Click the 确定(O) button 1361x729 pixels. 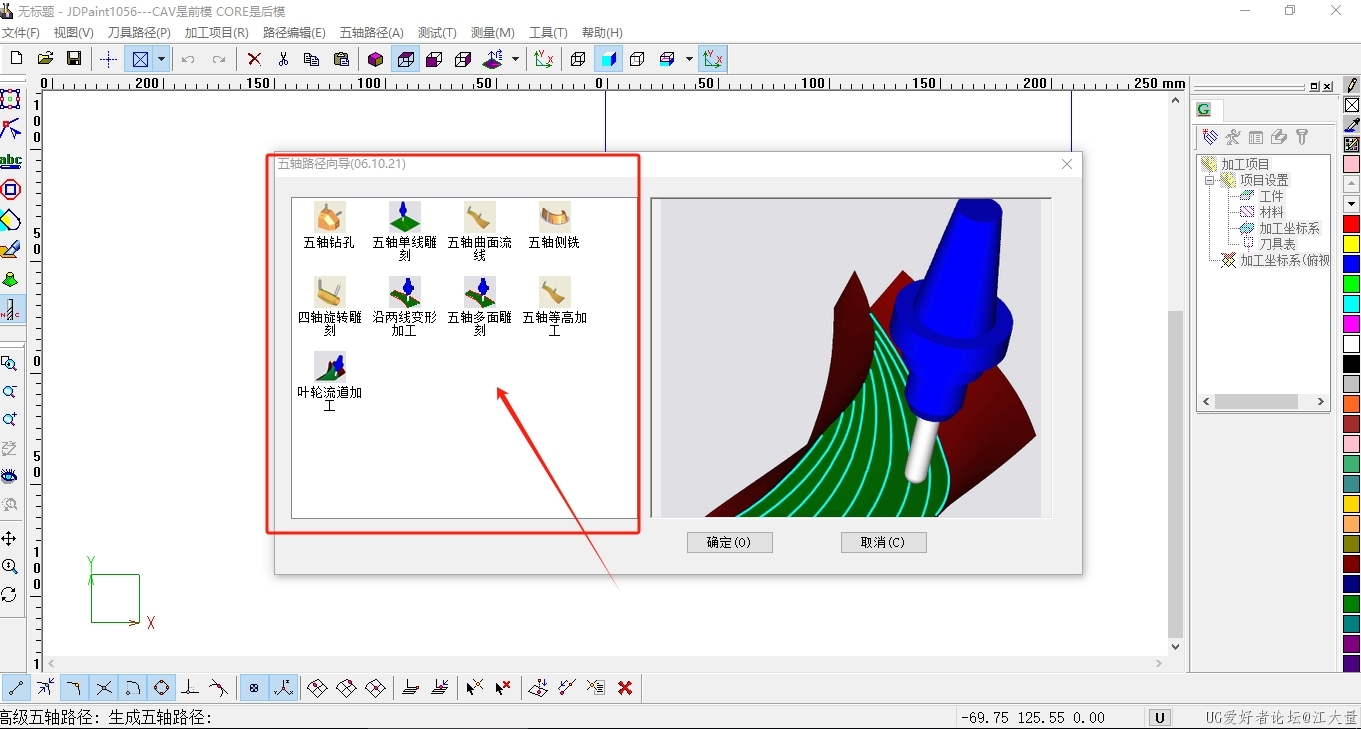(729, 542)
